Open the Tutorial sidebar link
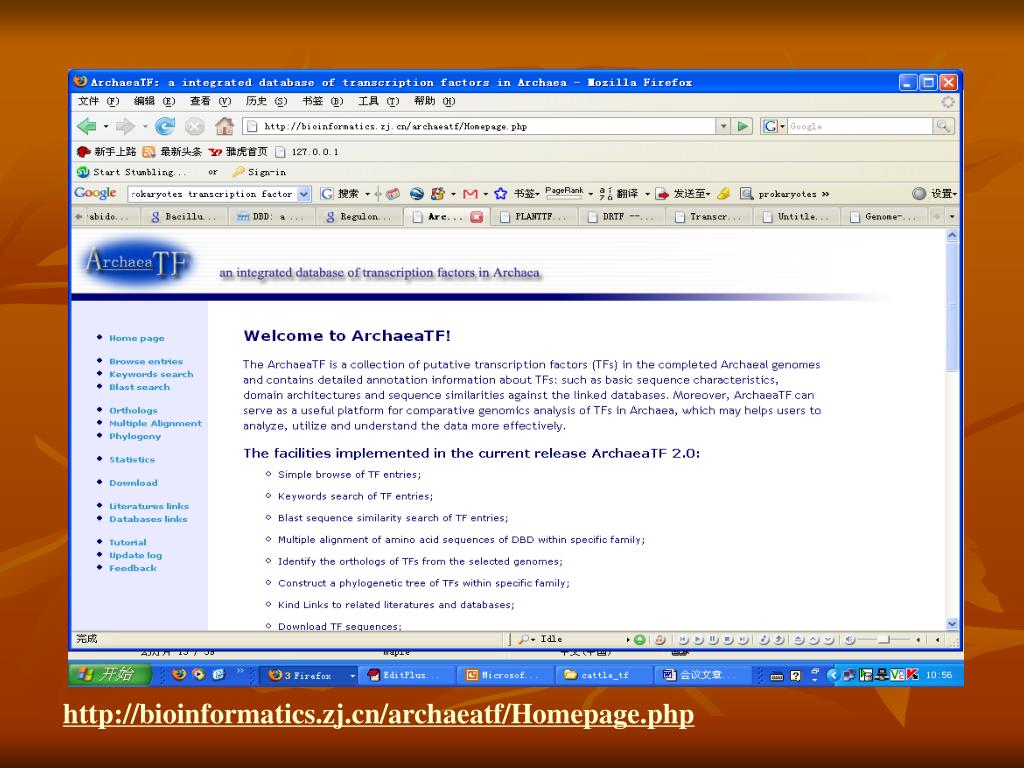 [127, 543]
